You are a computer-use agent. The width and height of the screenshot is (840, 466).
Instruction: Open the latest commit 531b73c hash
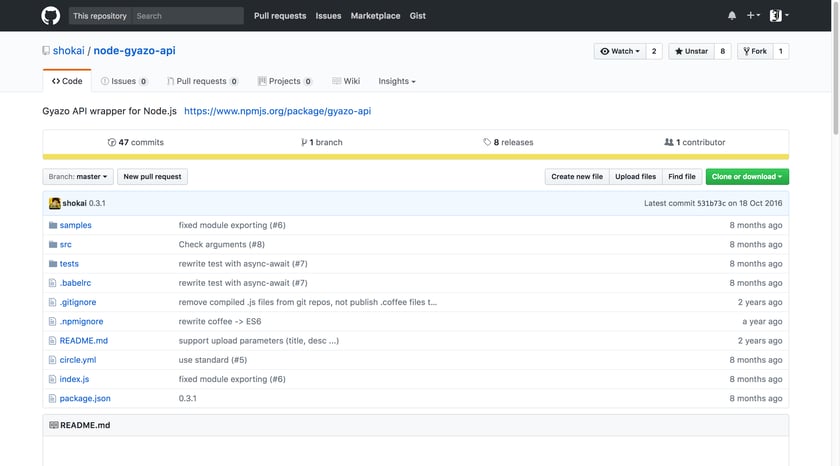711,204
